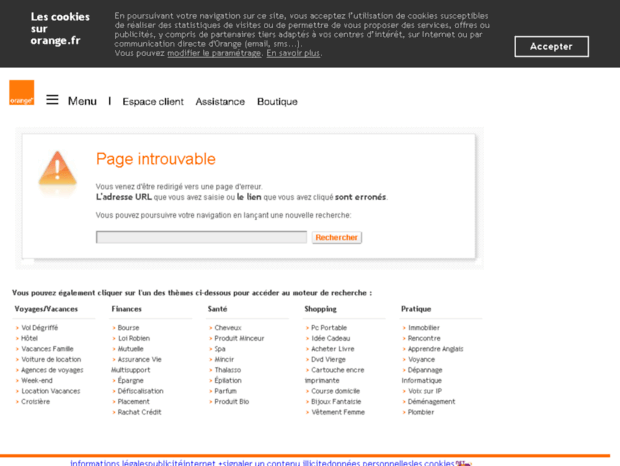Image resolution: width=620 pixels, height=466 pixels.
Task: Click the Voyages/Vacances heading
Action: tap(46, 309)
